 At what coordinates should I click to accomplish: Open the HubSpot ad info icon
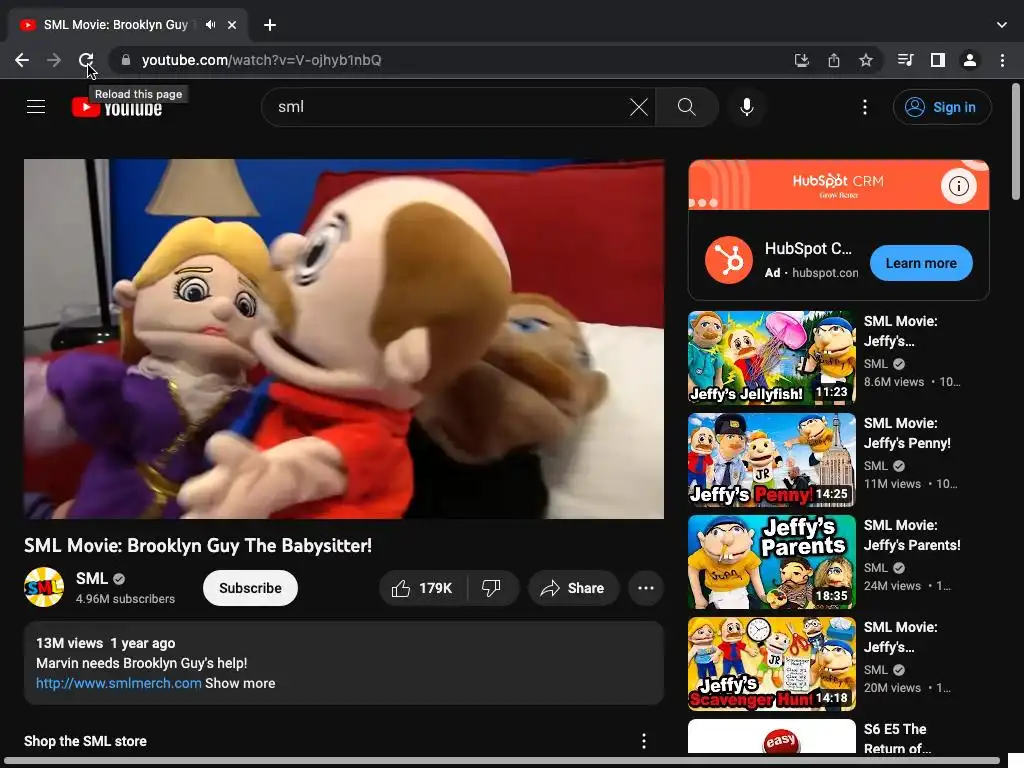958,186
